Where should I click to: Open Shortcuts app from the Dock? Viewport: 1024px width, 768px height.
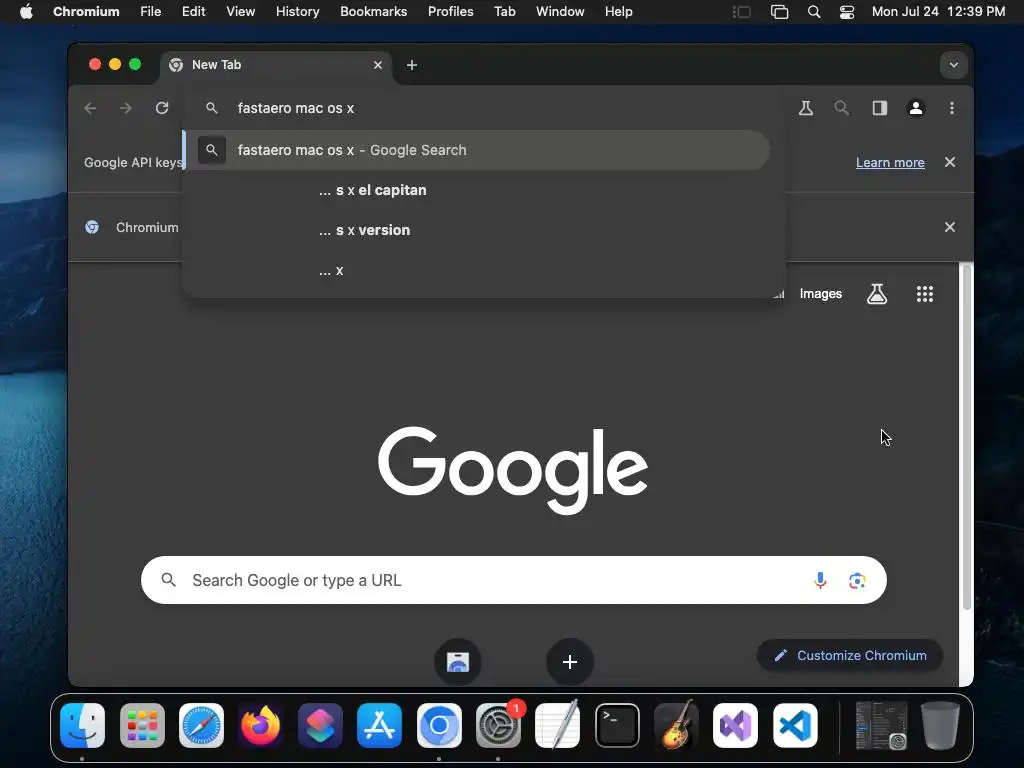[320, 726]
